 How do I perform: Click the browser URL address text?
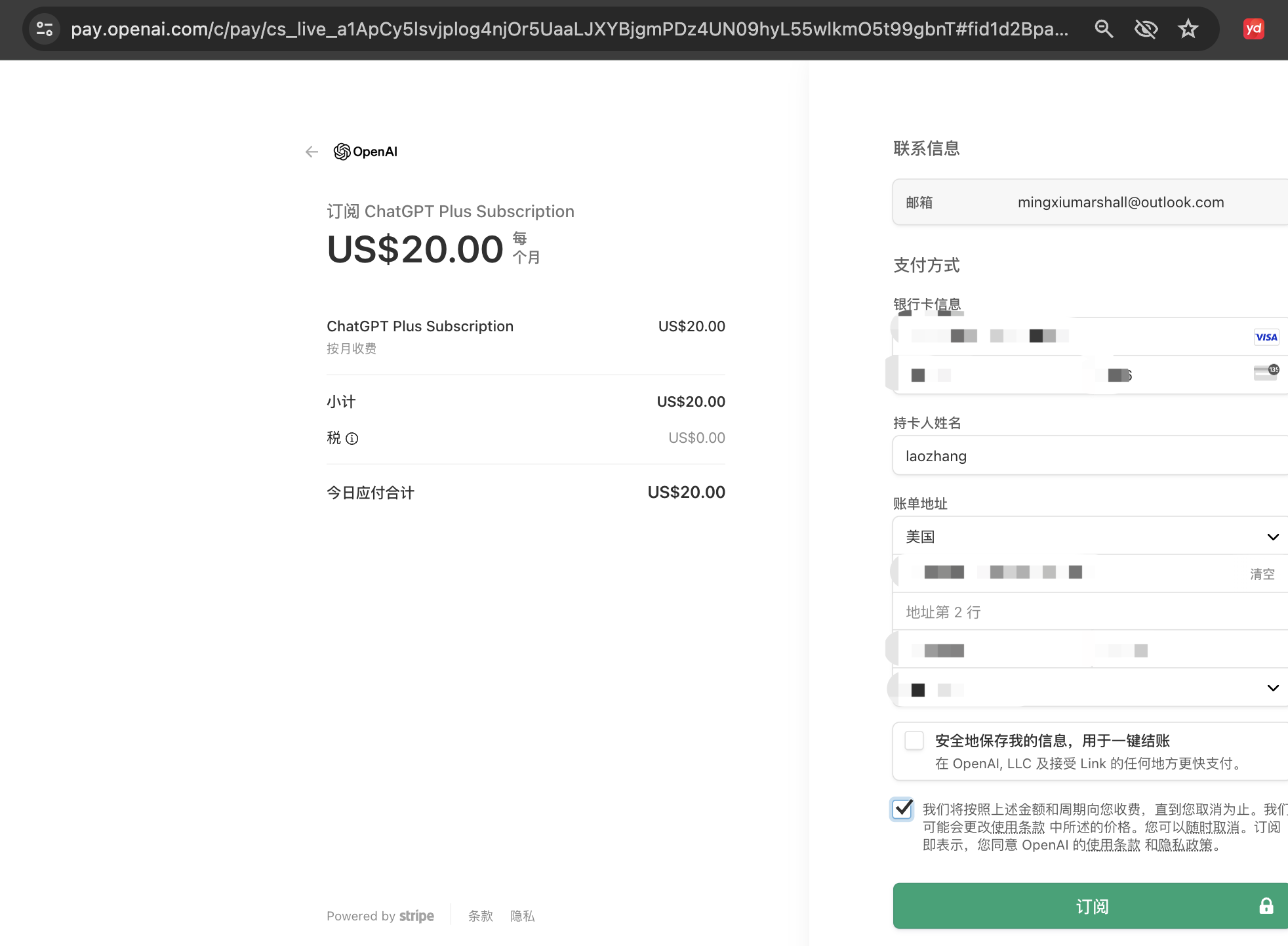click(569, 29)
